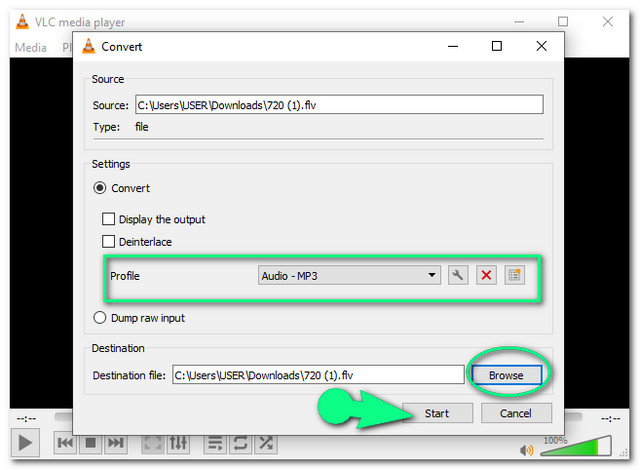Screen dimensions: 640x470
Task: Toggle the shuffle random icon
Action: [x=266, y=443]
